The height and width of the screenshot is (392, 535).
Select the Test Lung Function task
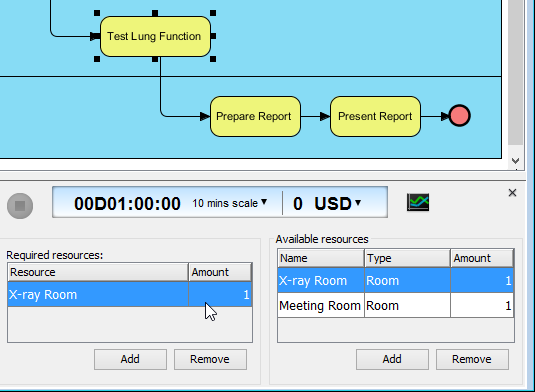pos(156,36)
